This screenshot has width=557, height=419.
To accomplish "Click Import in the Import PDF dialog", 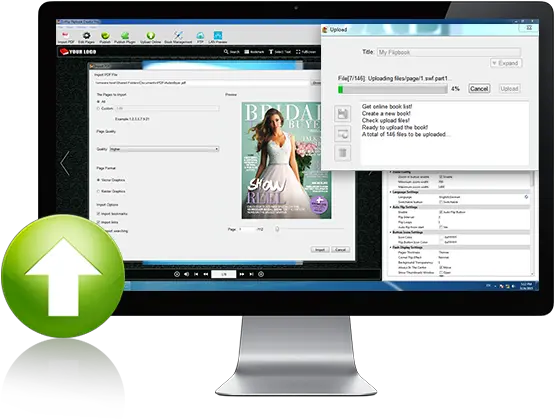I will [x=320, y=250].
